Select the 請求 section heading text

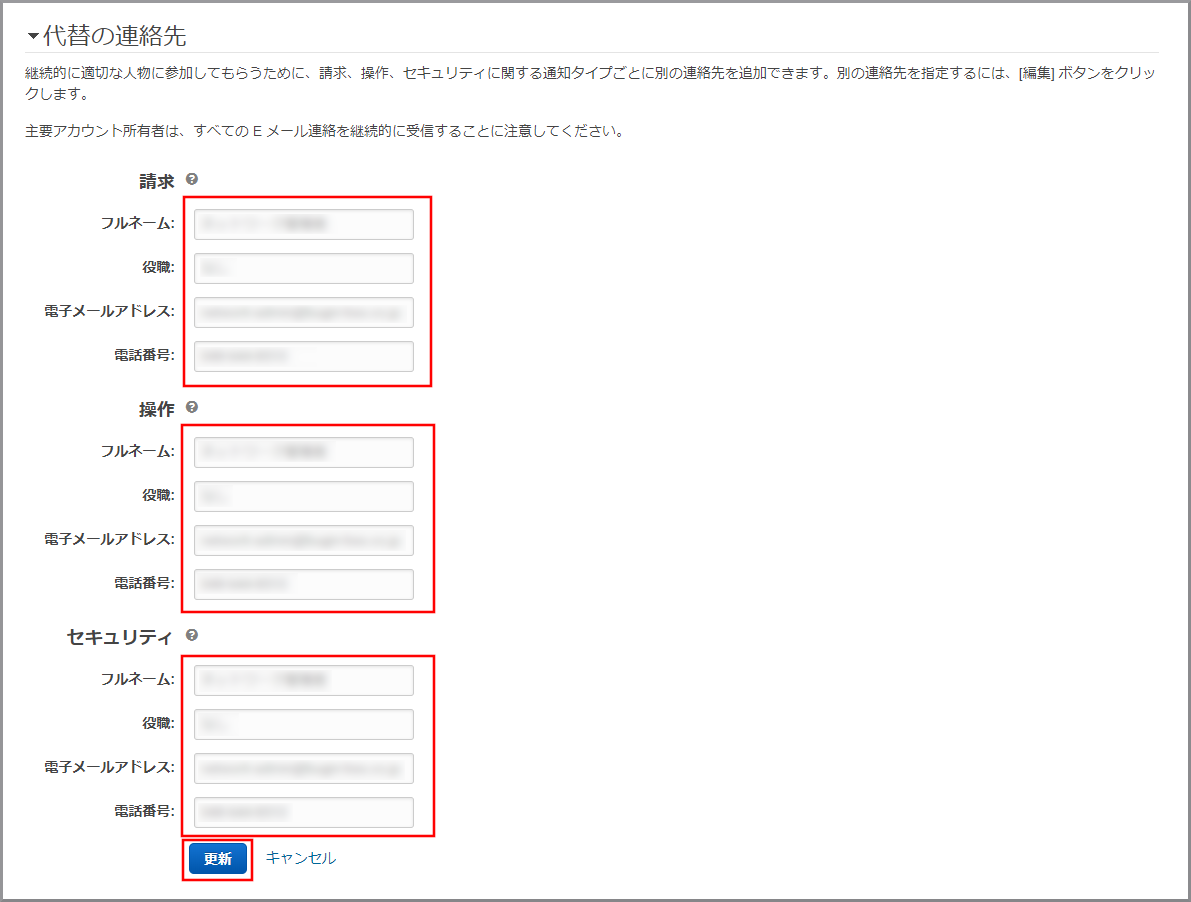pyautogui.click(x=156, y=181)
